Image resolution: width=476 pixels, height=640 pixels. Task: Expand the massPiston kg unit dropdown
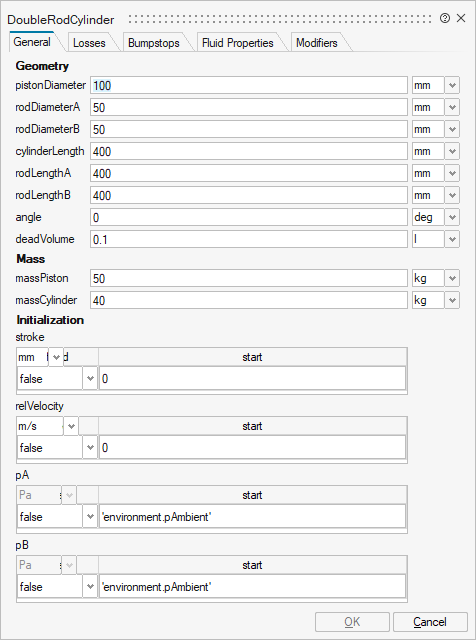(x=452, y=278)
